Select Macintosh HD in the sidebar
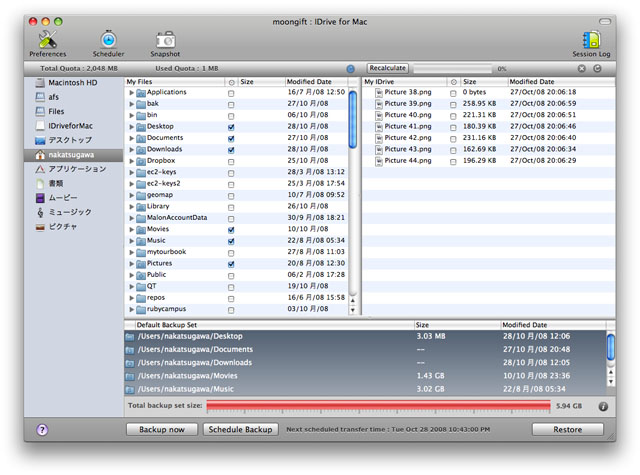Image resolution: width=640 pixels, height=475 pixels. click(73, 83)
